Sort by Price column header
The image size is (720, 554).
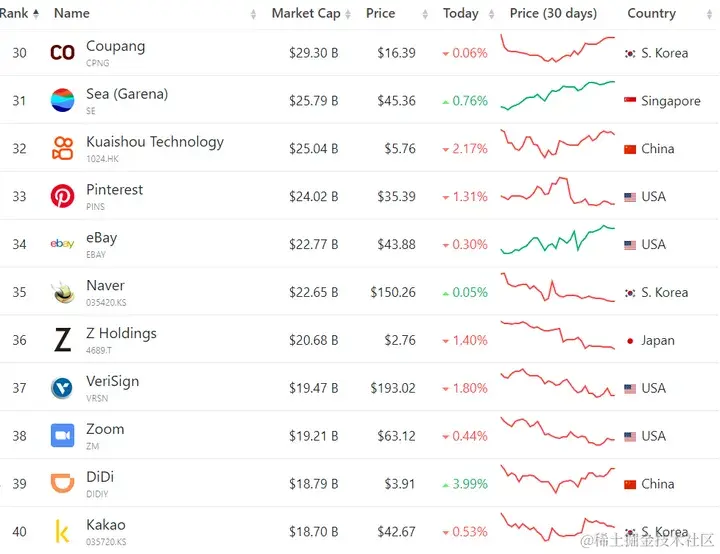coord(380,14)
